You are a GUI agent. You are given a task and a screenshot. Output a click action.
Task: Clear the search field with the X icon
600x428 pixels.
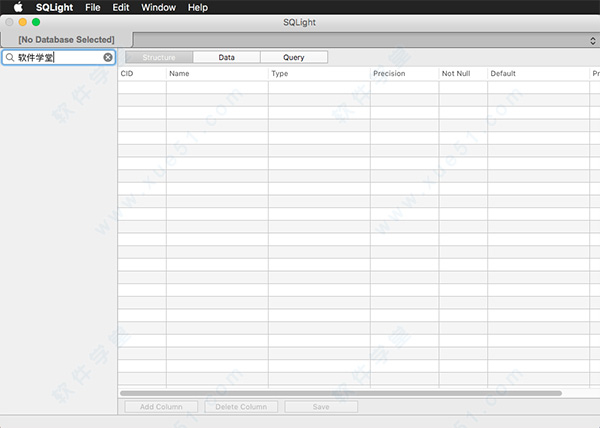click(x=108, y=57)
